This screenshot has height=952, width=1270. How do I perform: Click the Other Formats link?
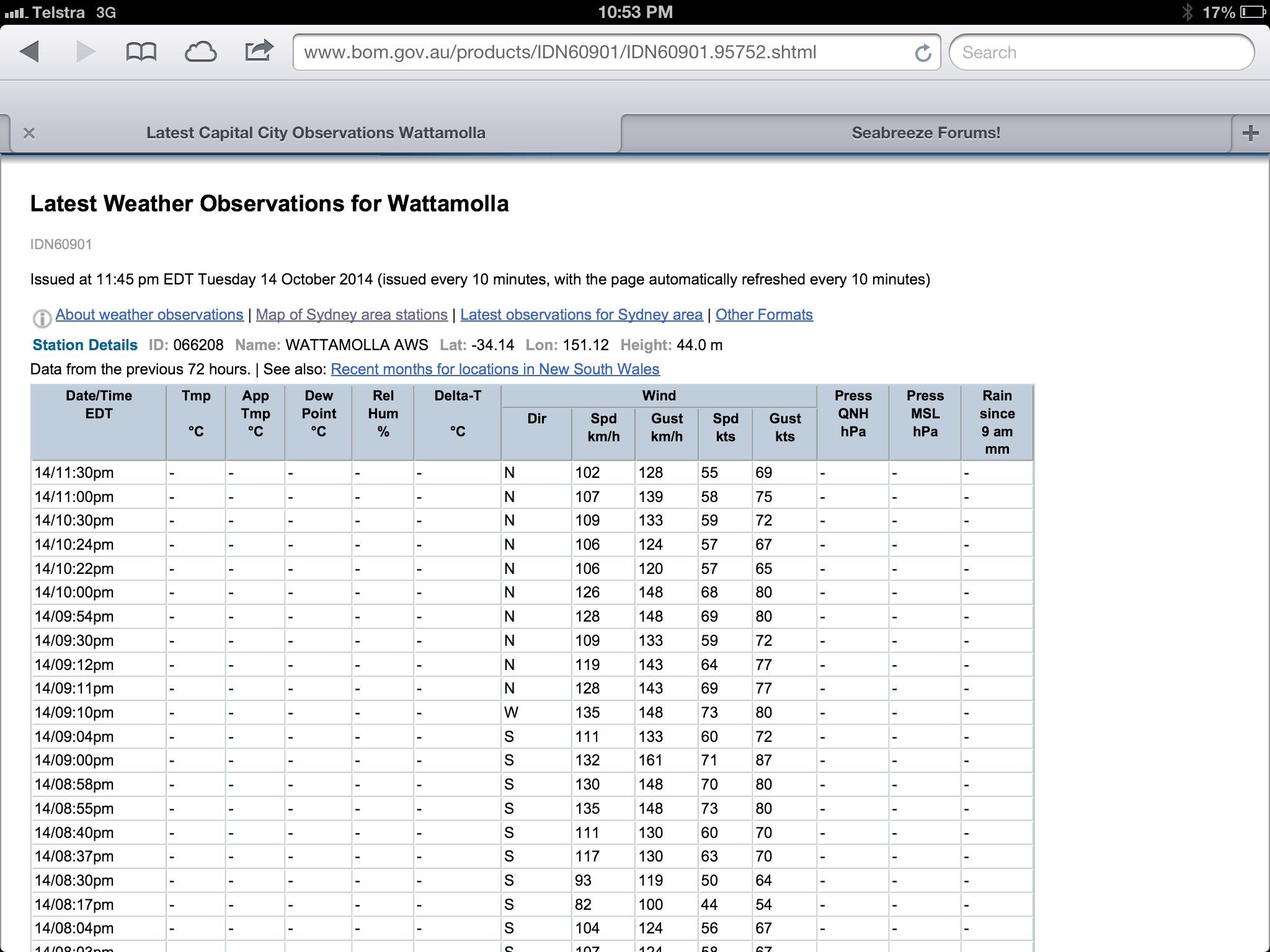click(763, 315)
